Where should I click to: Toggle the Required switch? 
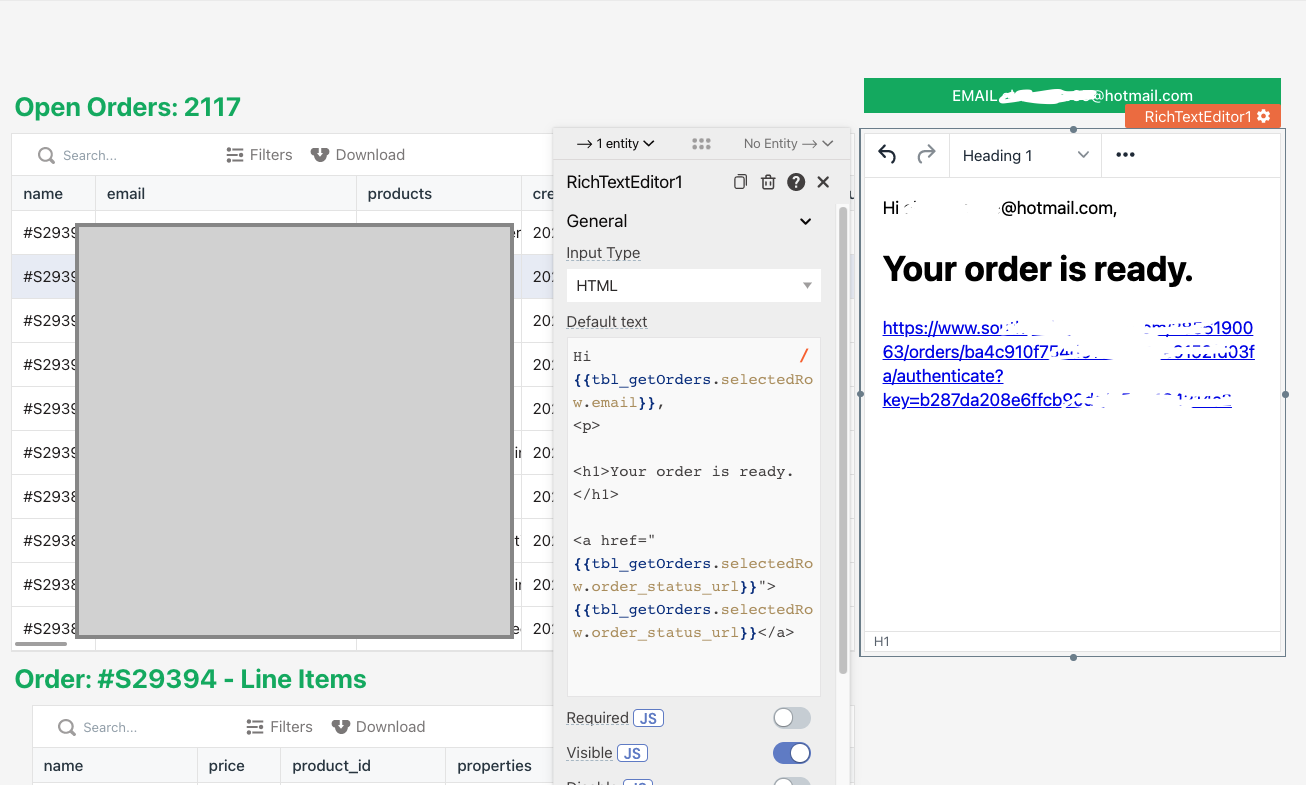pos(791,718)
